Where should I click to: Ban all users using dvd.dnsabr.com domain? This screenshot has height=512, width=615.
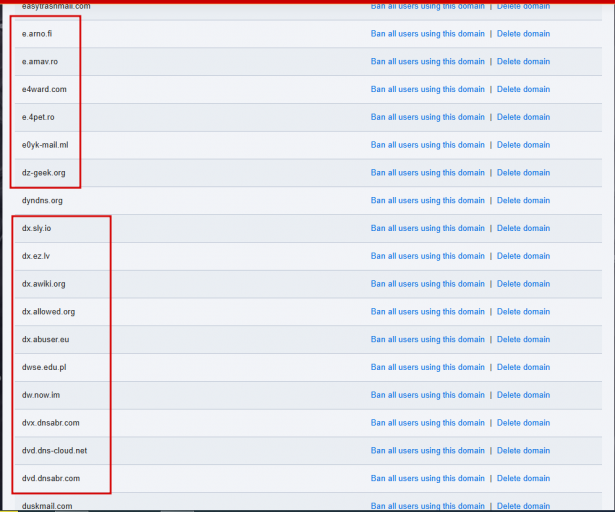point(428,479)
